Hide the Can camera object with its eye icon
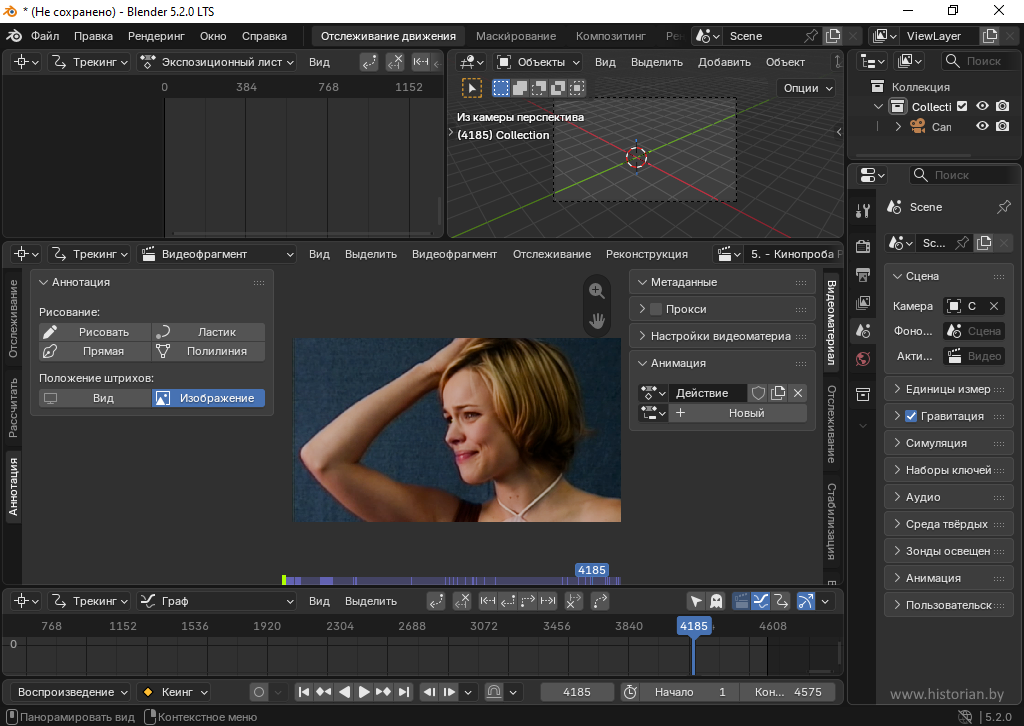 point(982,126)
